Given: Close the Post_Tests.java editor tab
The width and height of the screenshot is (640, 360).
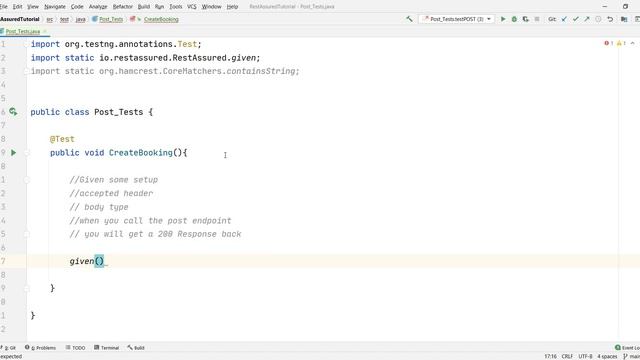Looking at the screenshot, I should click(45, 31).
